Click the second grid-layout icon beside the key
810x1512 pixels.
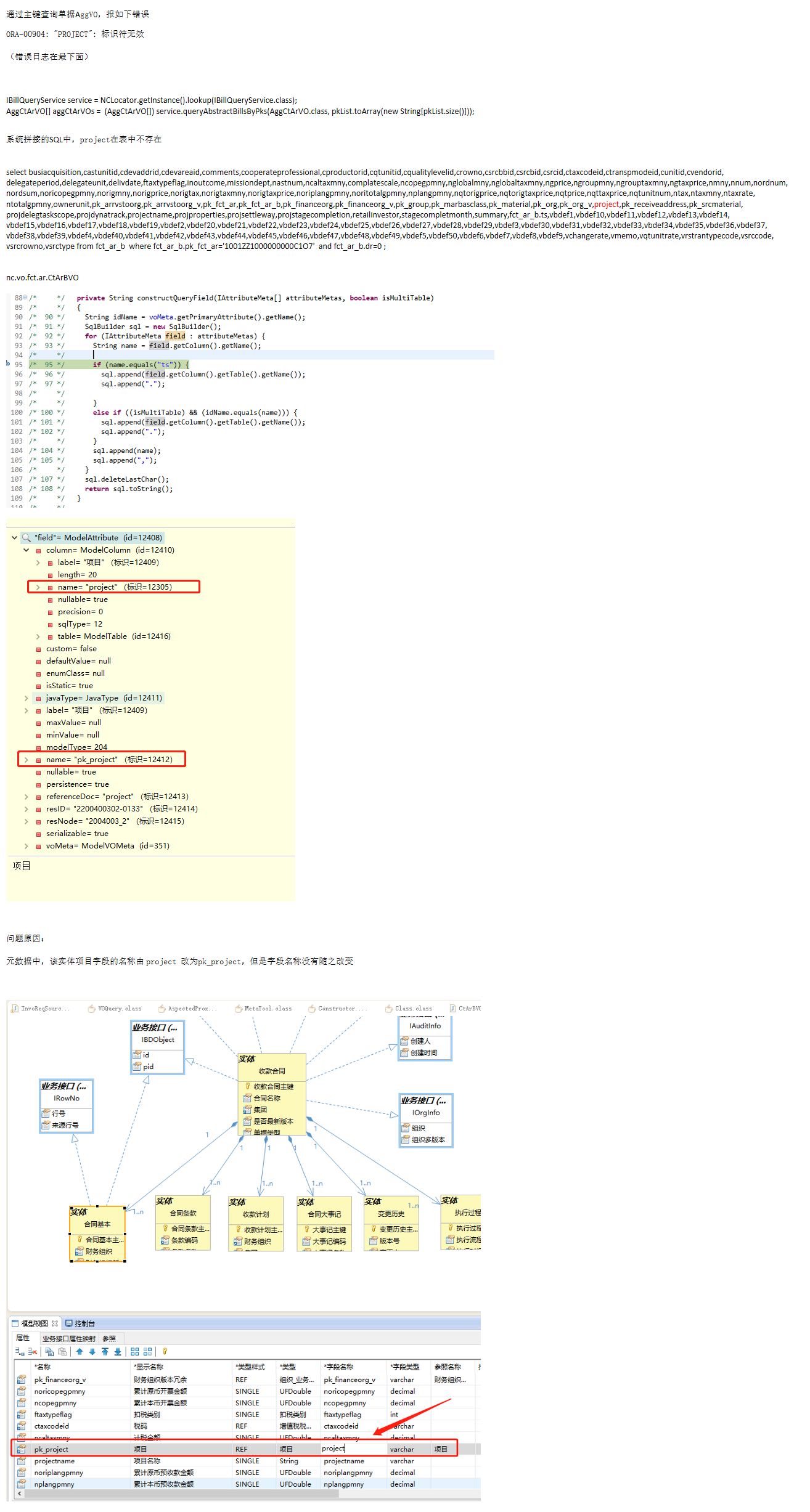pyautogui.click(x=147, y=1351)
